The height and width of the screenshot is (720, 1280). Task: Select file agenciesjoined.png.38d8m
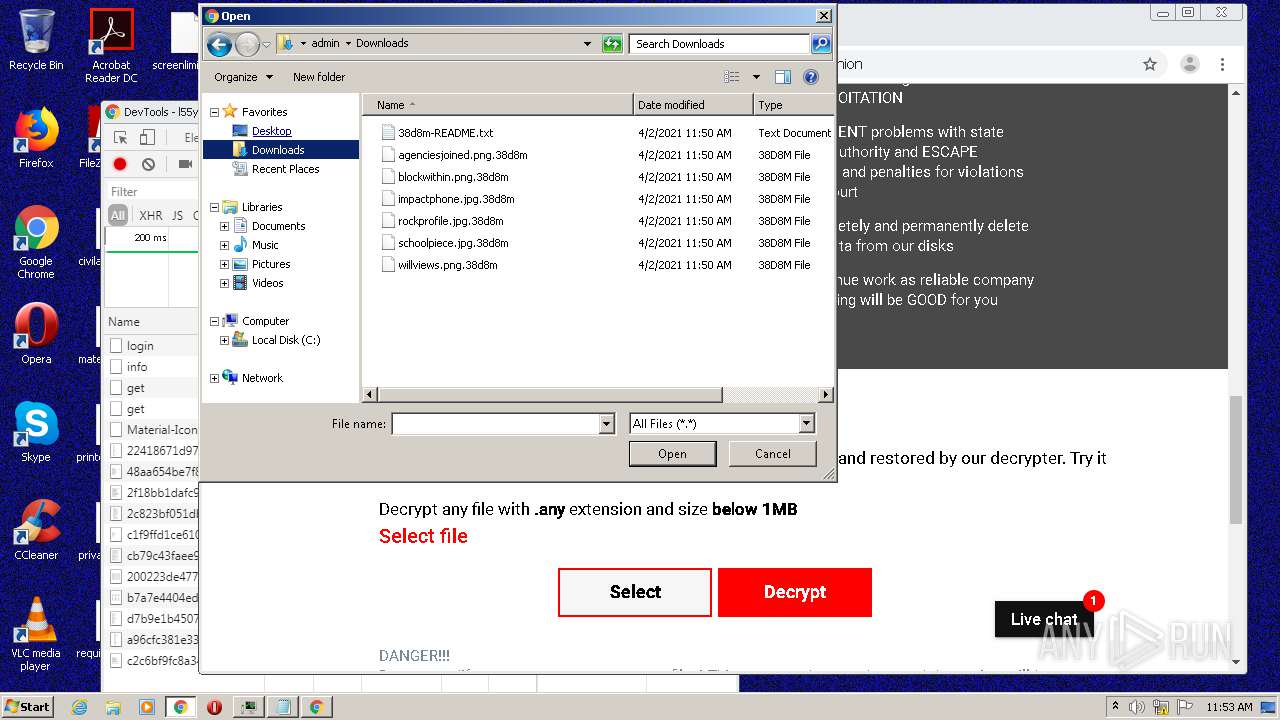[x=462, y=155]
